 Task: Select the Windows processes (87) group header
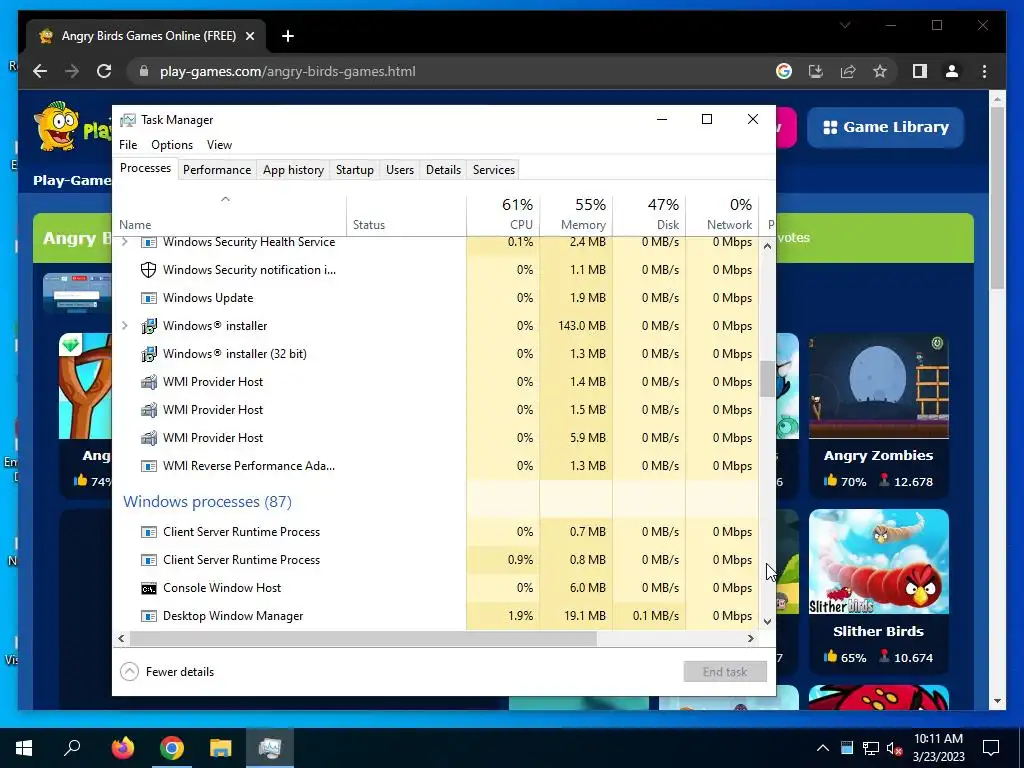(208, 502)
